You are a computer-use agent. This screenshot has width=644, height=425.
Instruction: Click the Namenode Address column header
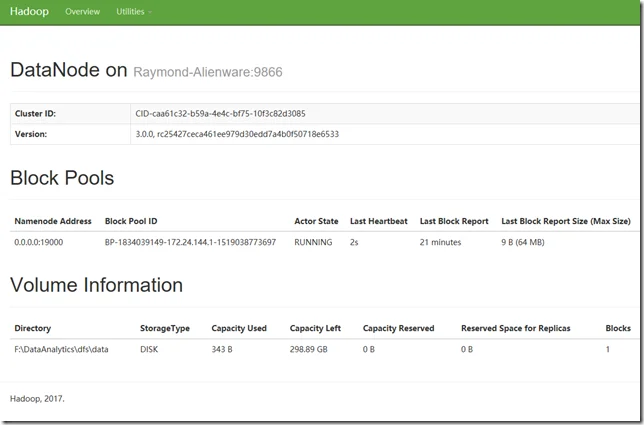(x=53, y=221)
